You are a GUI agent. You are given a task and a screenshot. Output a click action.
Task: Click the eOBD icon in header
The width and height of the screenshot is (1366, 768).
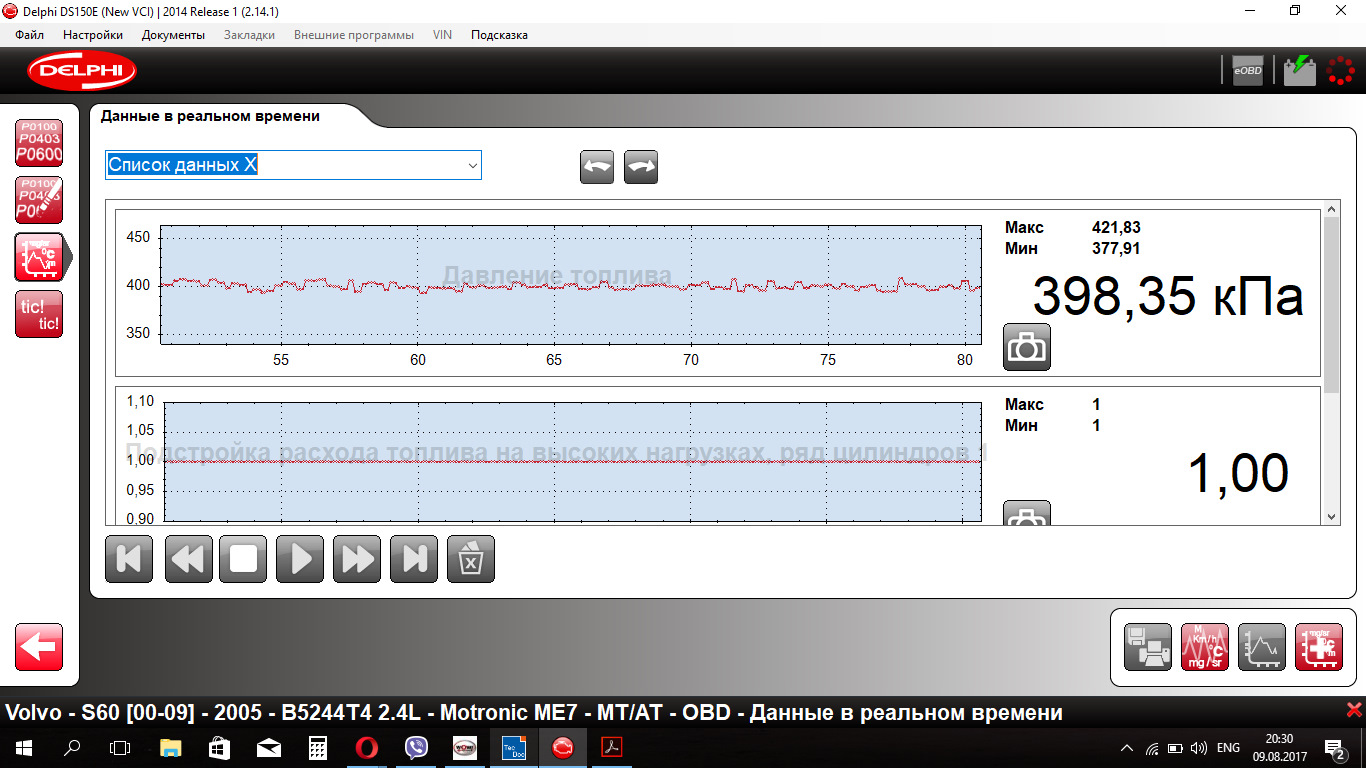(x=1248, y=71)
